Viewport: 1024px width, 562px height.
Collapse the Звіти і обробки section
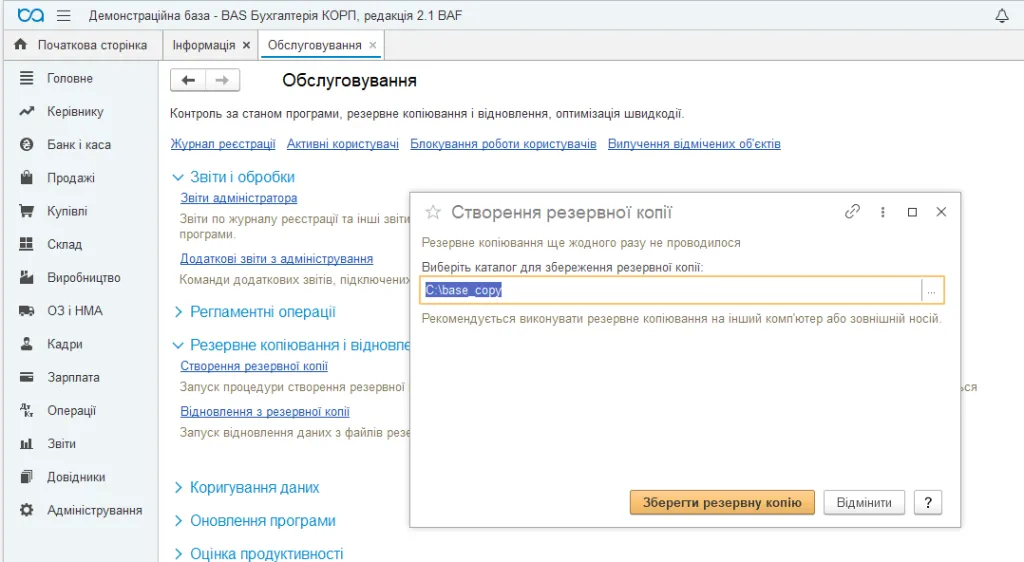pos(178,178)
